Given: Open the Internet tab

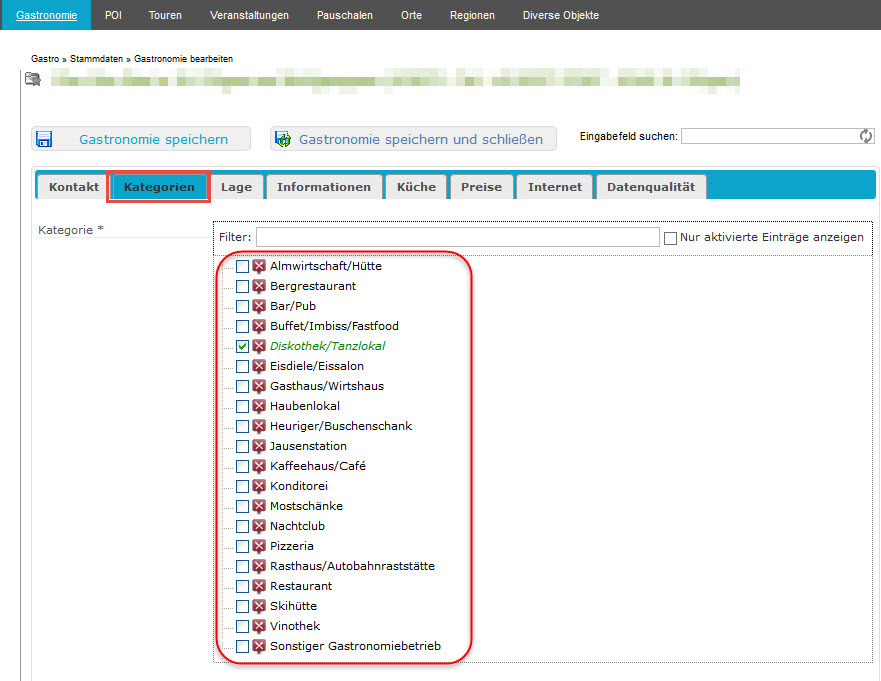Looking at the screenshot, I should 555,187.
